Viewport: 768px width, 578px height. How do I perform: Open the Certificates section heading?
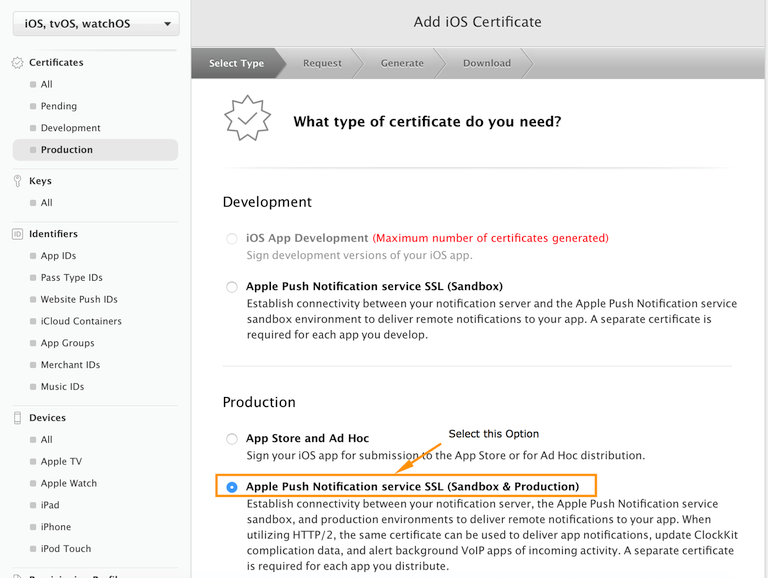56,62
